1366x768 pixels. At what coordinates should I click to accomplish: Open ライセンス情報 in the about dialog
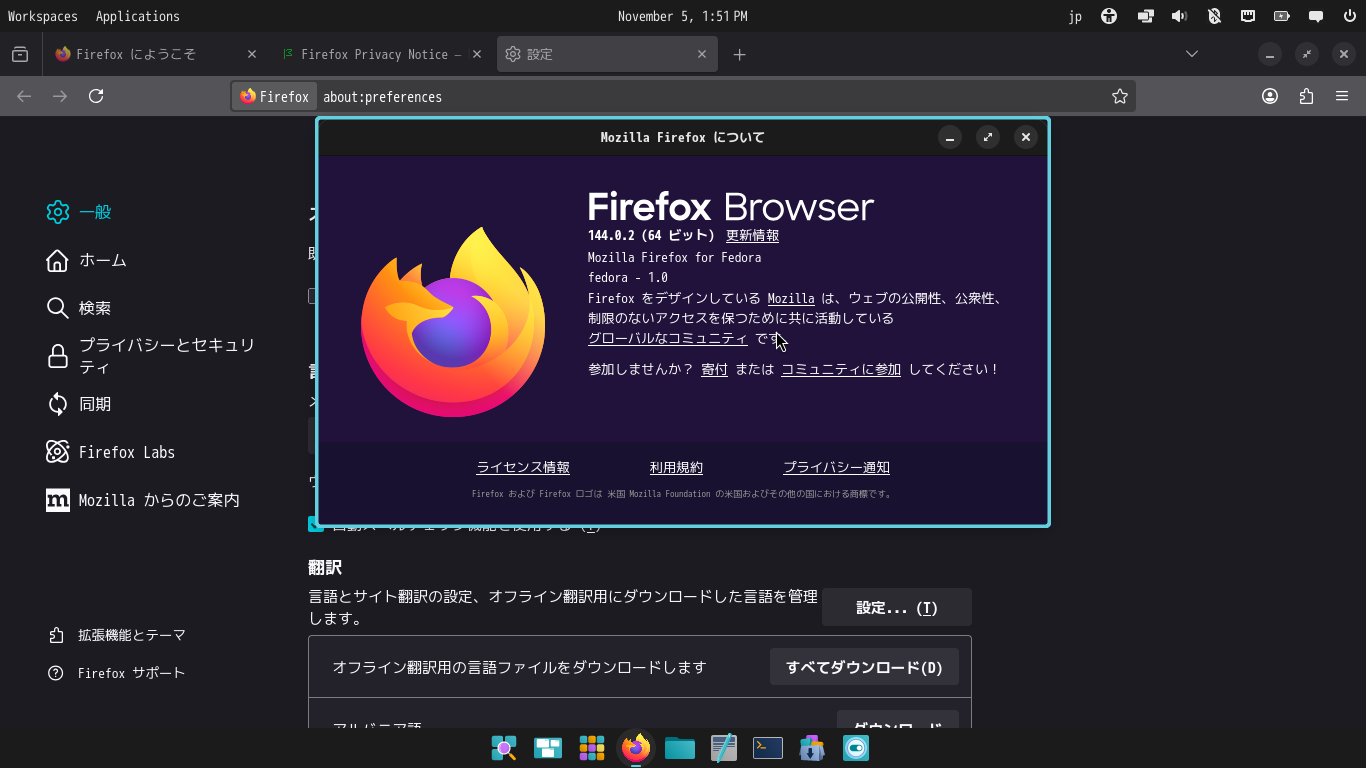(x=523, y=467)
